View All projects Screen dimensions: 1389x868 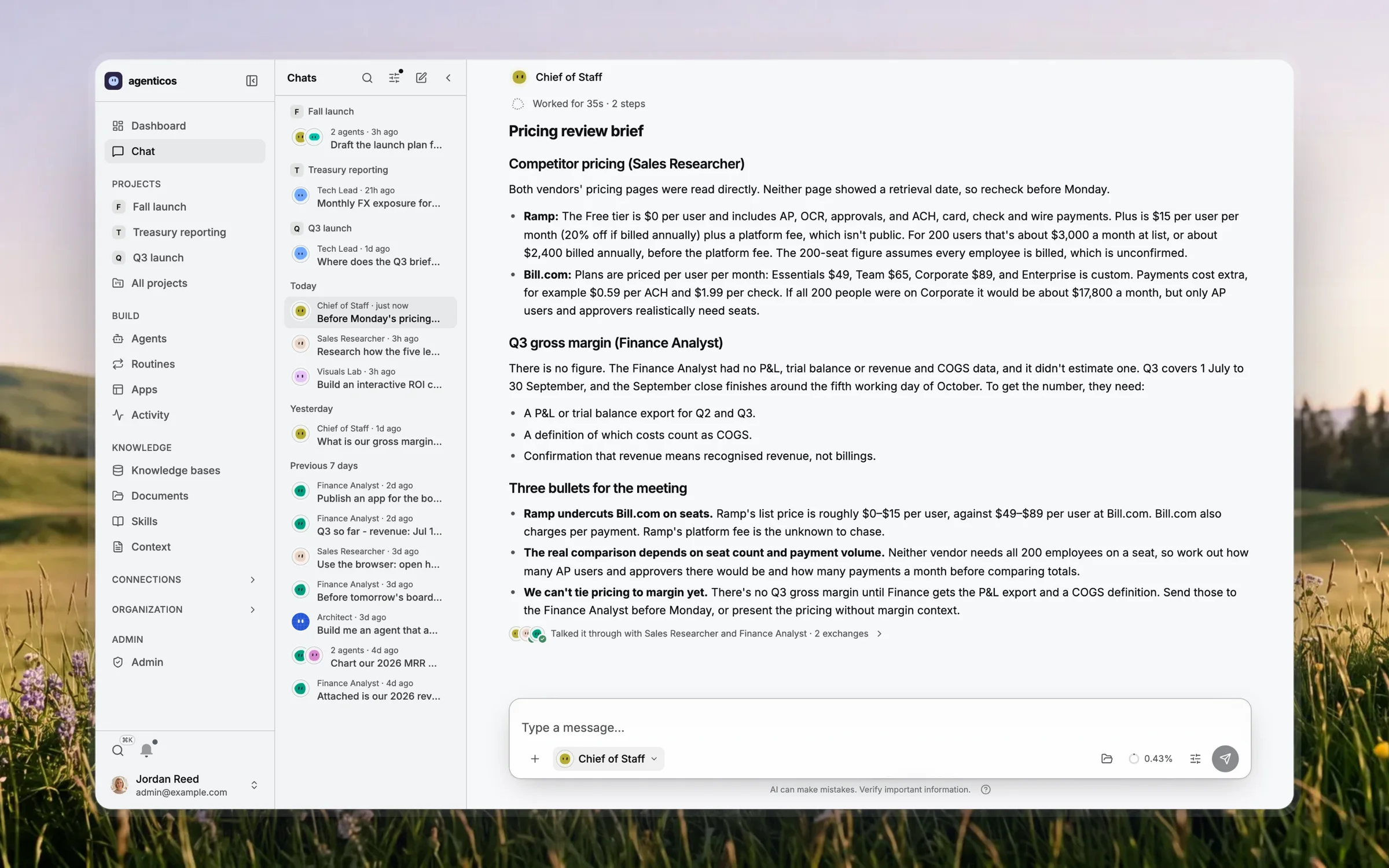pos(185,283)
